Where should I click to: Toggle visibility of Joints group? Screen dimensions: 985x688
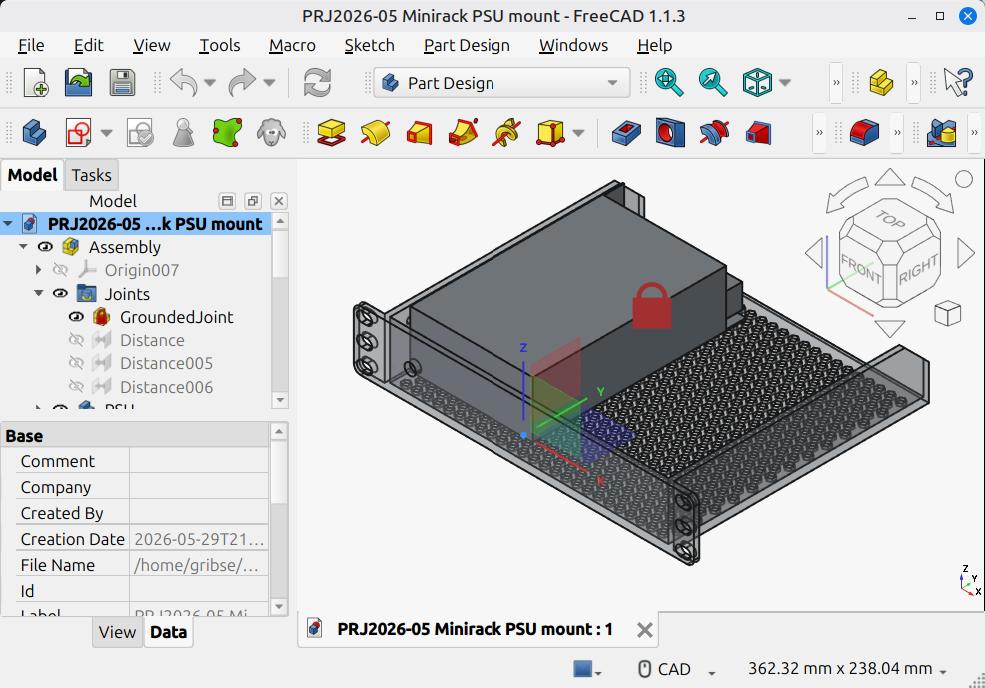[x=60, y=293]
